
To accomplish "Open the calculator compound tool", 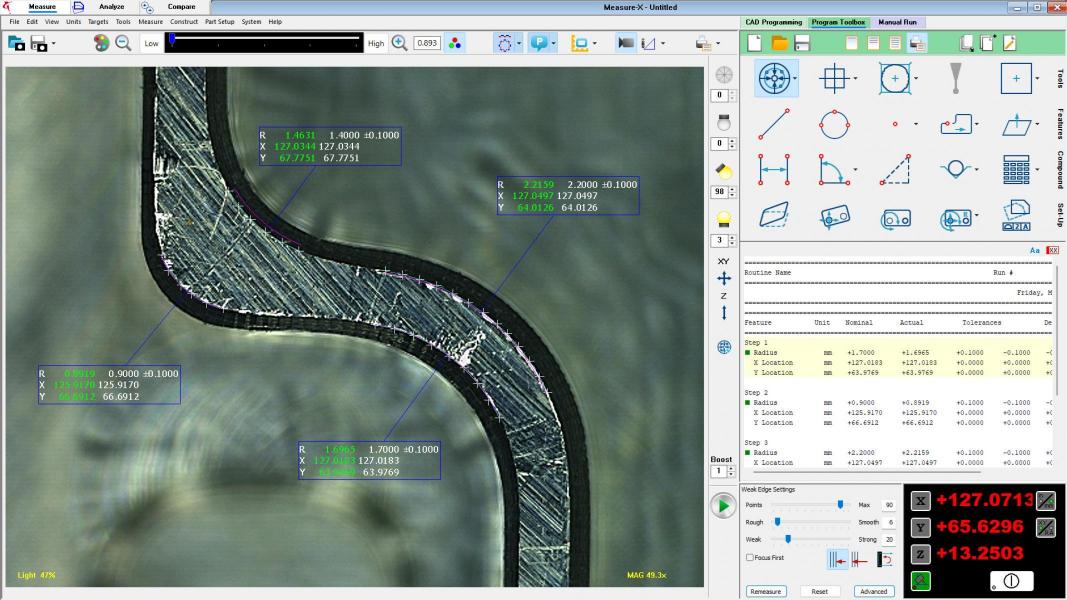I will [x=1016, y=169].
